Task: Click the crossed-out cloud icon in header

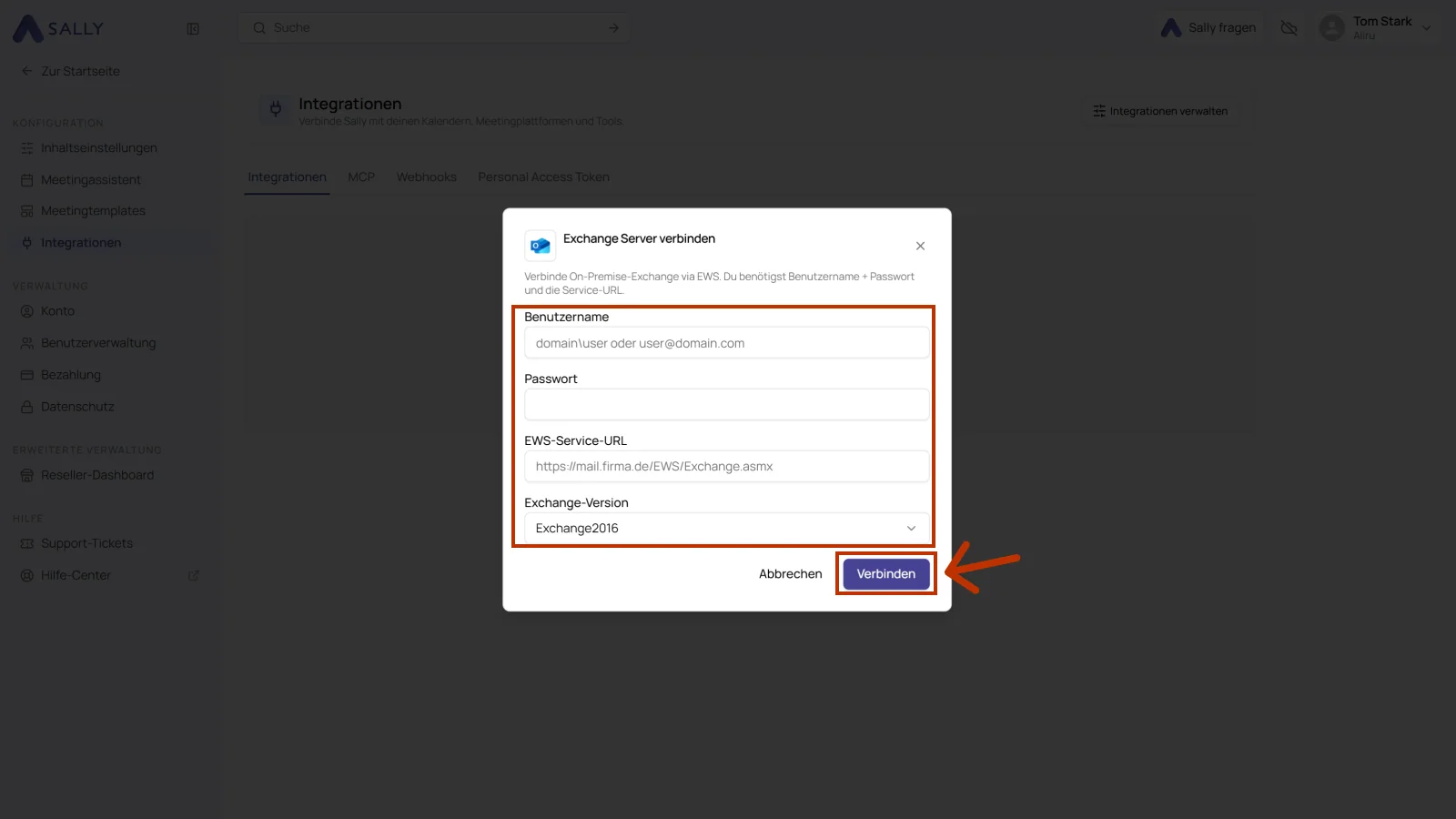Action: pos(1289,27)
